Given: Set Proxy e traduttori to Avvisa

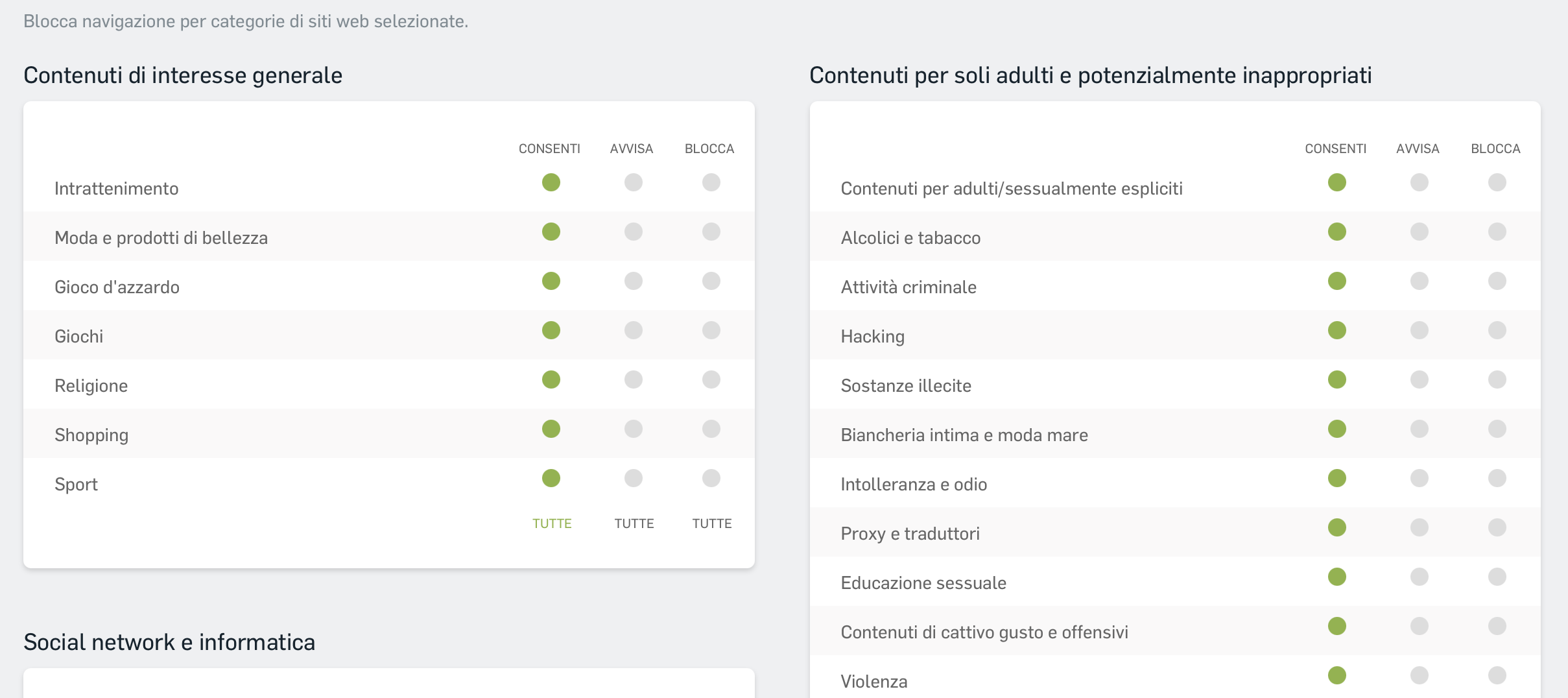Looking at the screenshot, I should tap(1420, 527).
